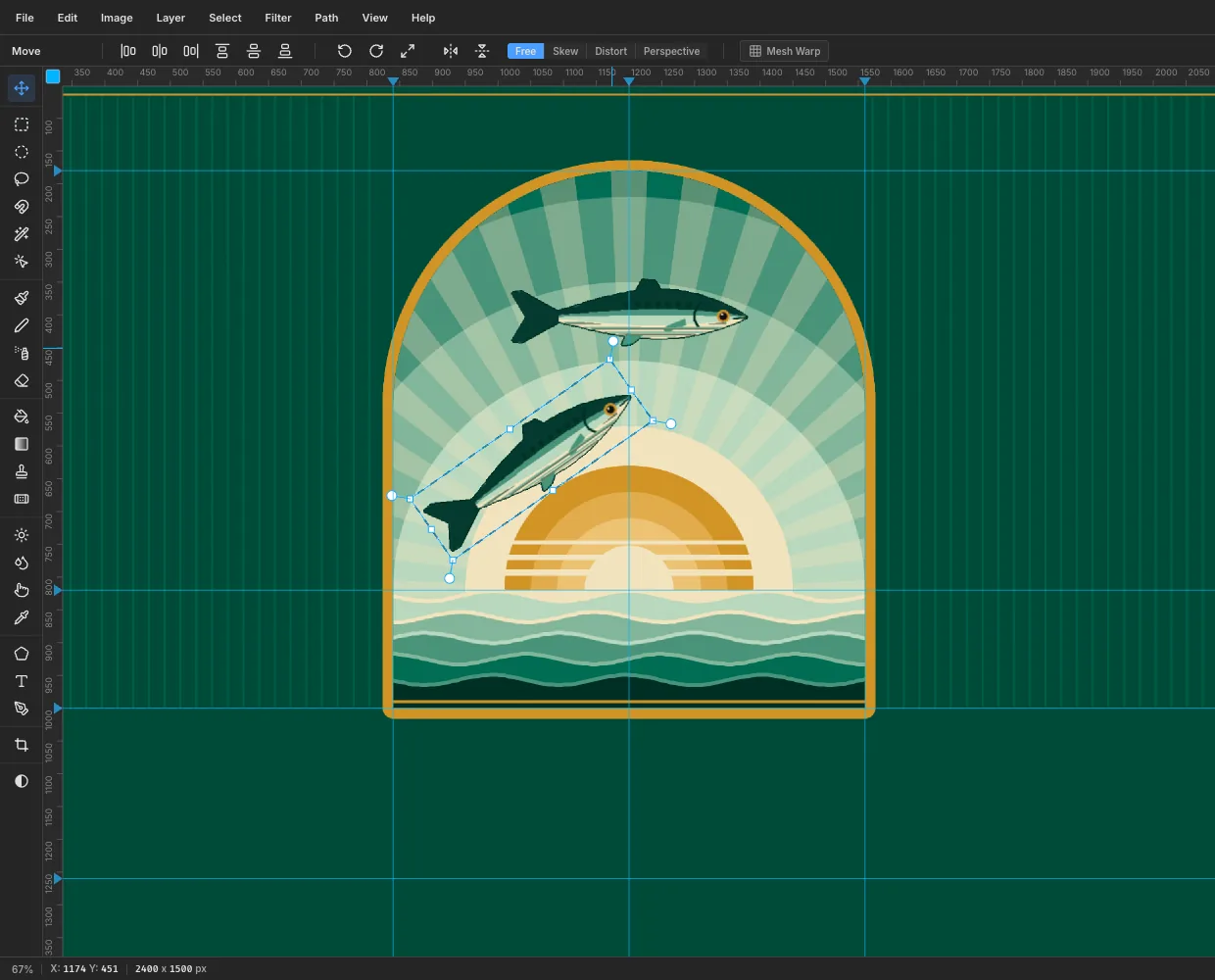The height and width of the screenshot is (980, 1215).
Task: Click the Mesh Warp button
Action: [x=784, y=51]
